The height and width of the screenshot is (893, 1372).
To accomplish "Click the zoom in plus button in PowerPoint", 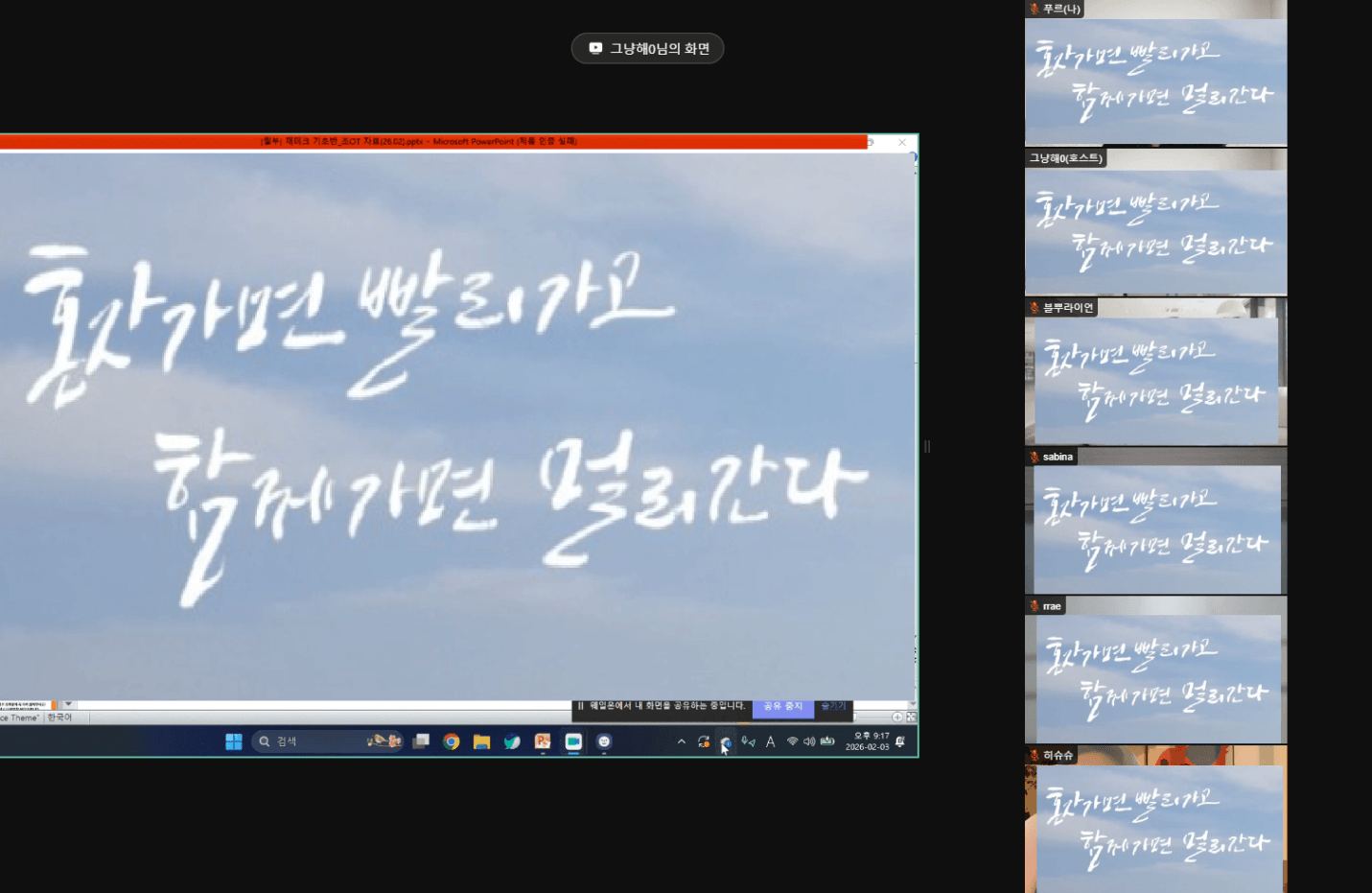I will pos(897,717).
